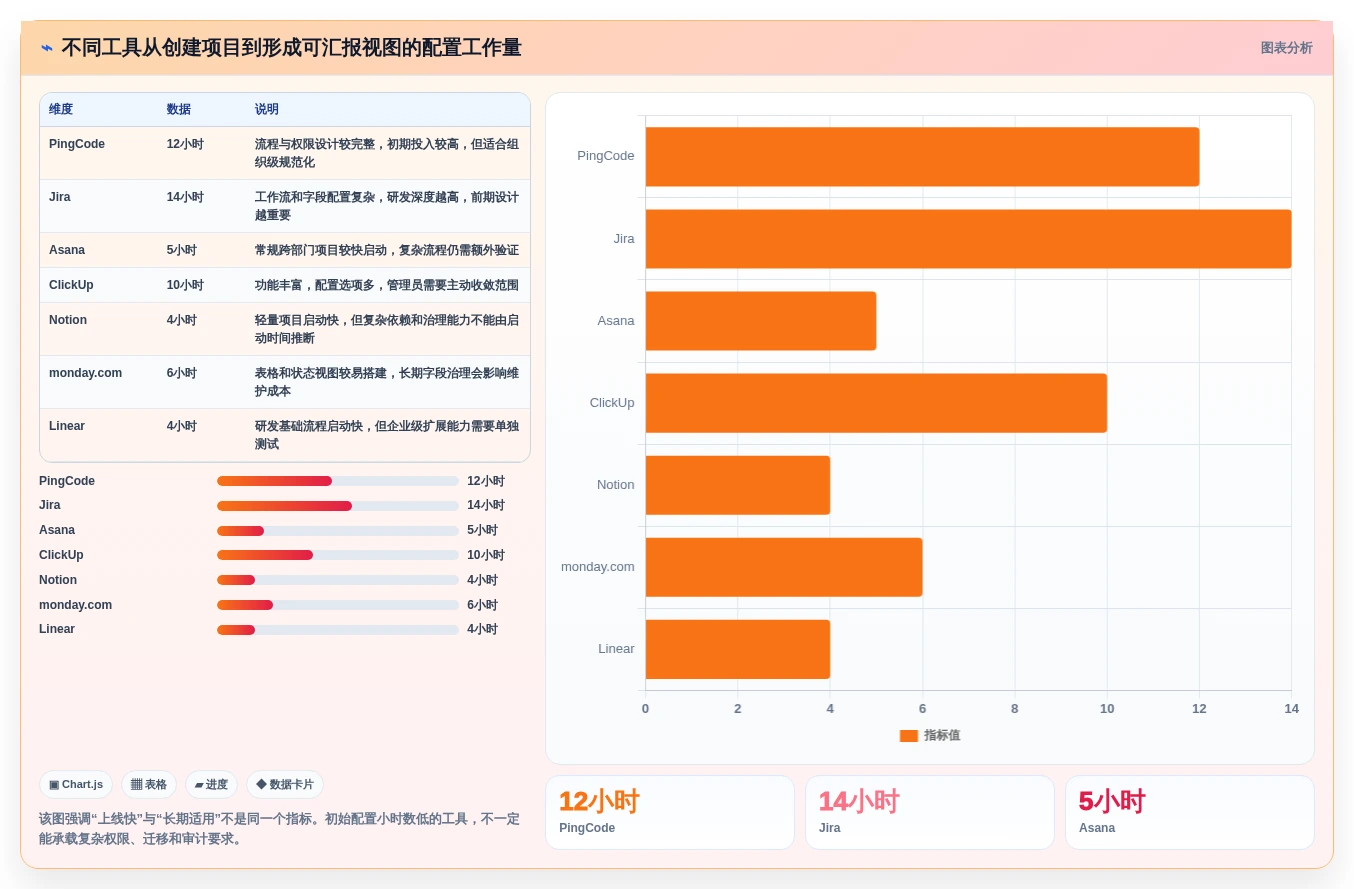The height and width of the screenshot is (889, 1354).
Task: Click the Notion progress bar
Action: click(338, 580)
